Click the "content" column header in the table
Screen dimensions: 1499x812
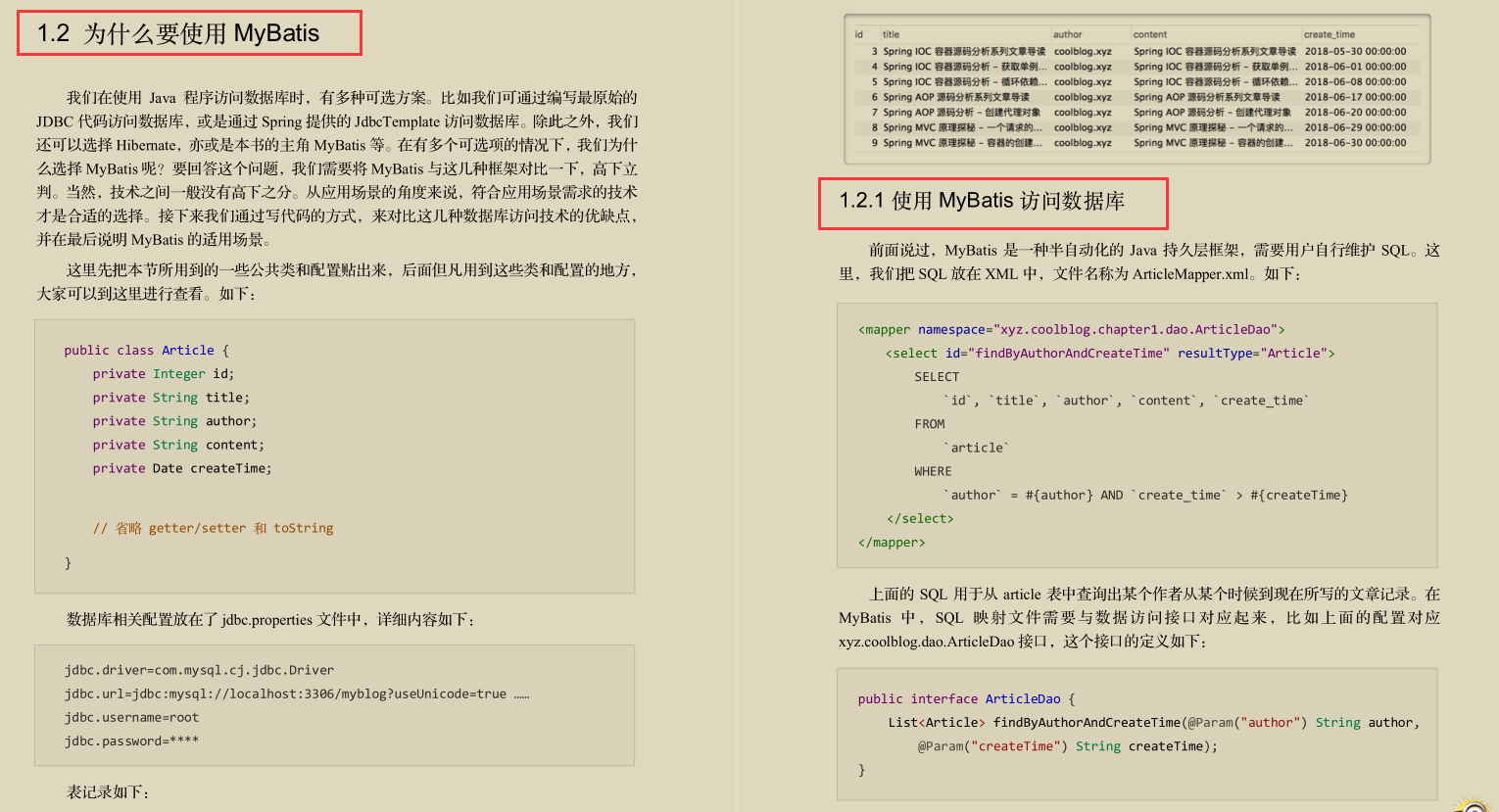[1150, 34]
